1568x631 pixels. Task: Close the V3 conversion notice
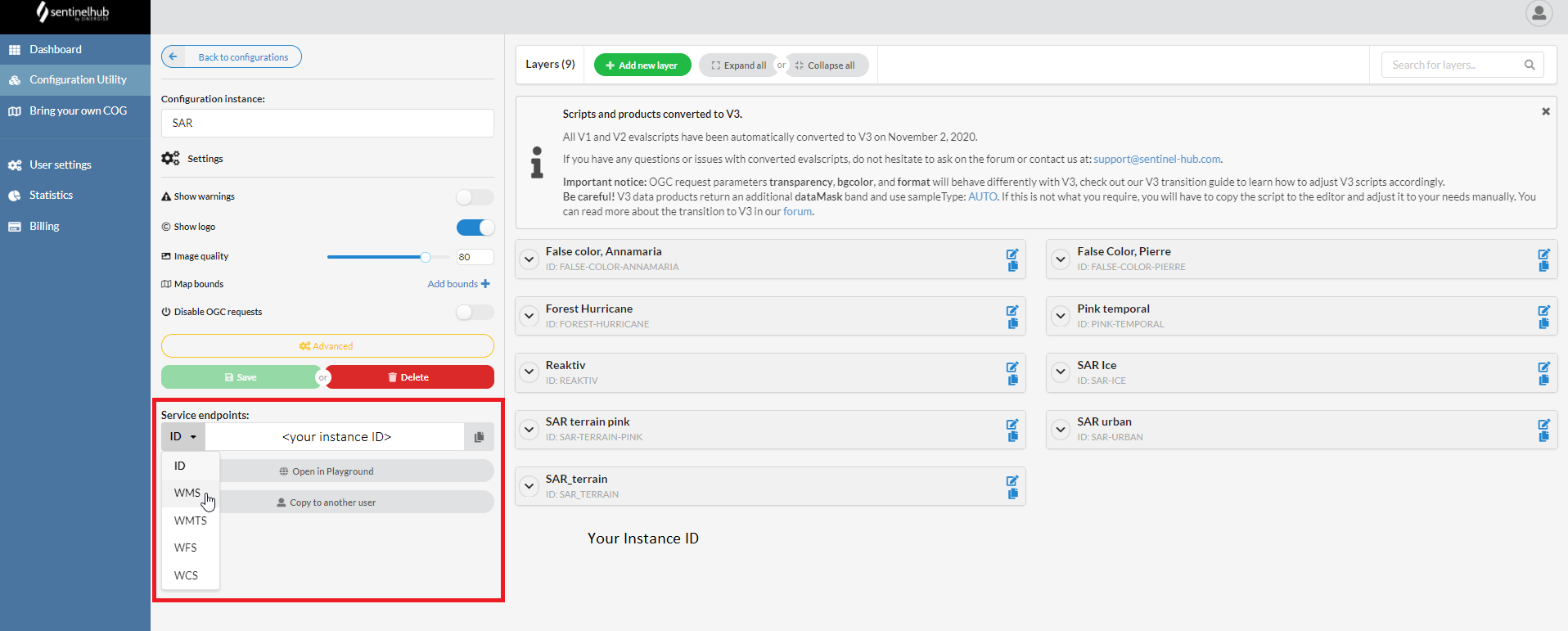[x=1546, y=111]
